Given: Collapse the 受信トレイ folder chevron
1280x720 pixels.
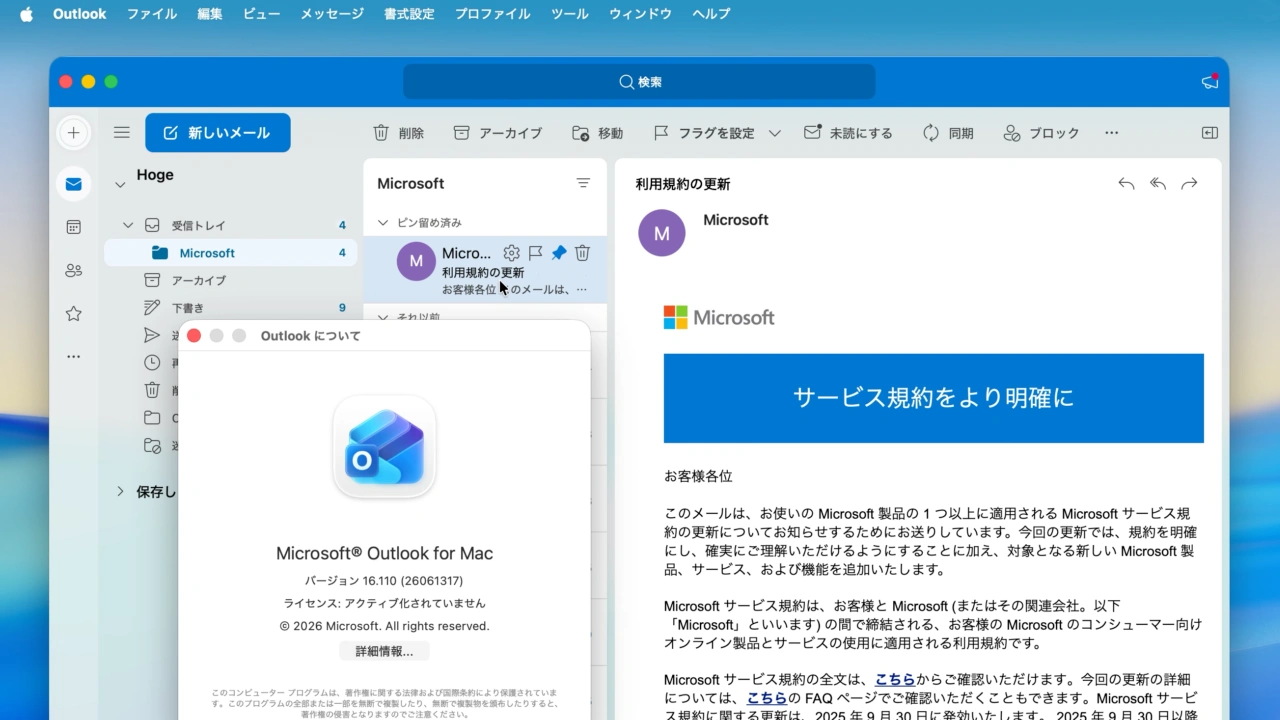Looking at the screenshot, I should click(127, 225).
